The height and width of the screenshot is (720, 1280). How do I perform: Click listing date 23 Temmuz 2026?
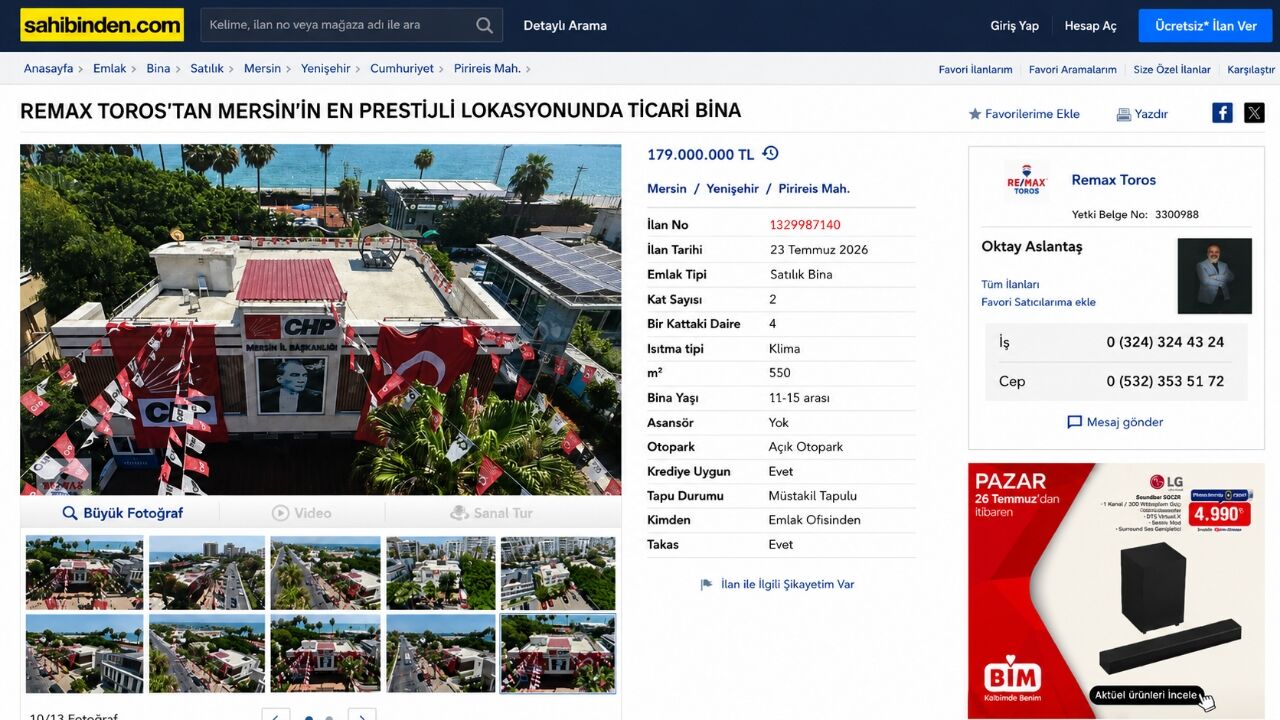819,250
